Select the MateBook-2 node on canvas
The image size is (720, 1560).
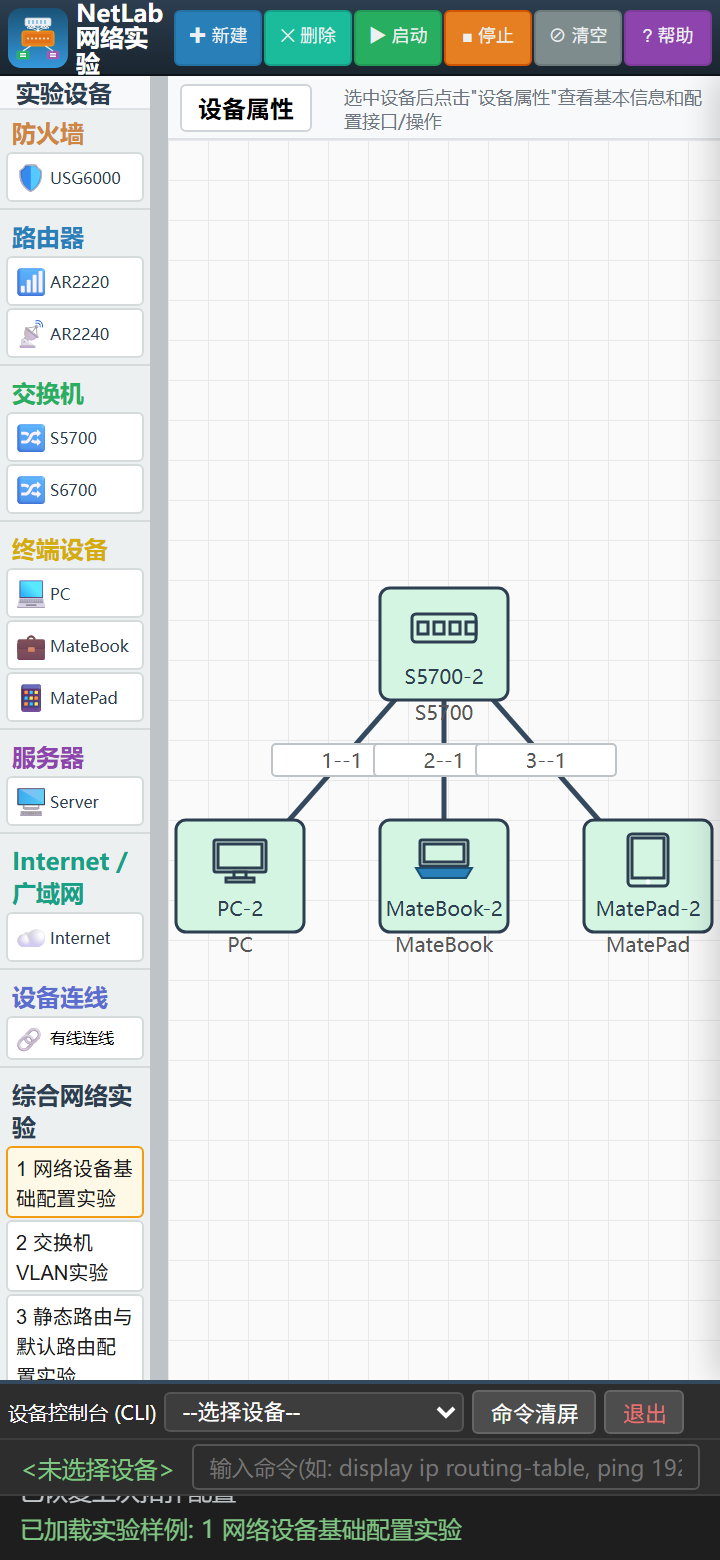click(x=444, y=876)
